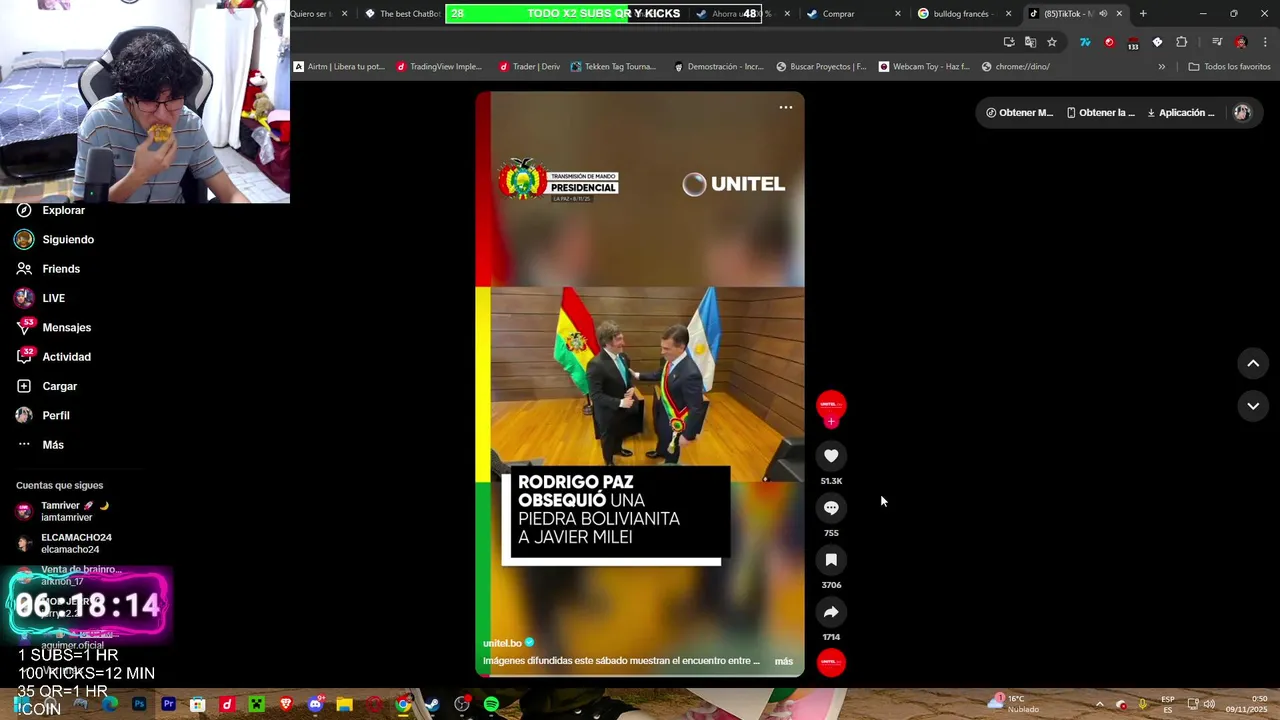Open the Trader | Deriv bookmark
The height and width of the screenshot is (720, 1280).
pos(530,67)
